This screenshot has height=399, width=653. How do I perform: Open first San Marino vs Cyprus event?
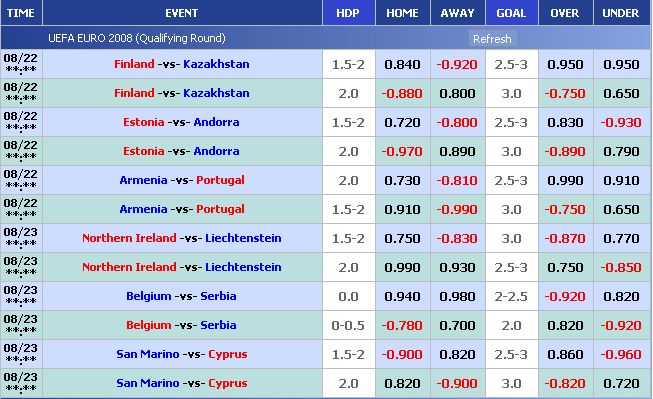click(182, 354)
